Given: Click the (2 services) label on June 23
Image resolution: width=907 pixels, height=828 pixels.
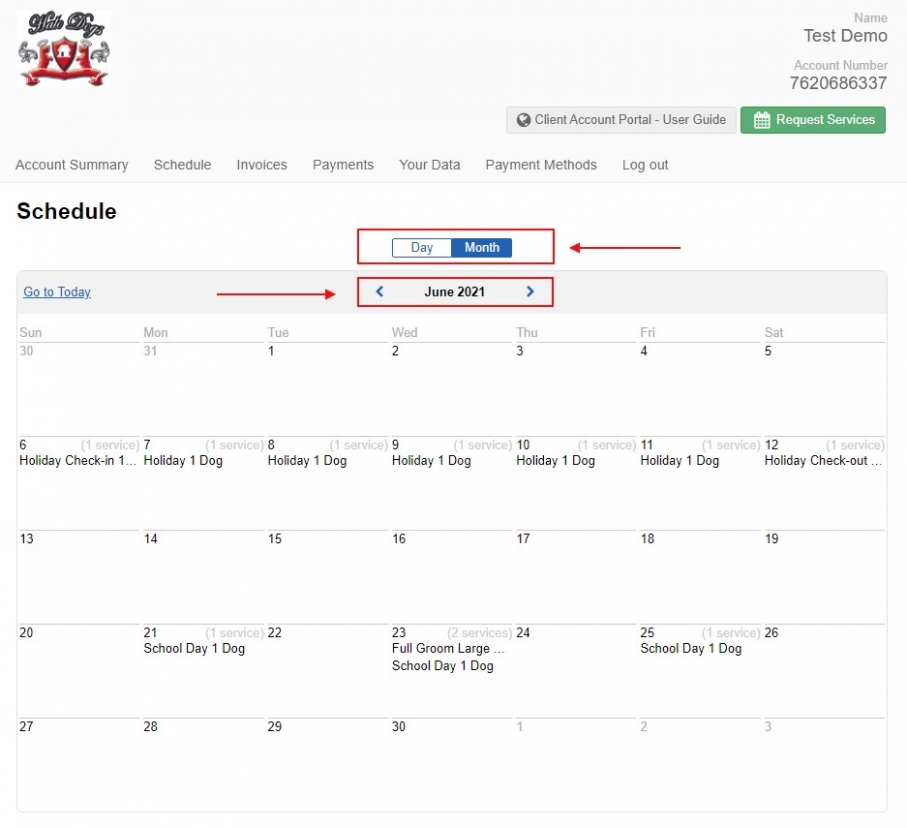Looking at the screenshot, I should tap(480, 632).
